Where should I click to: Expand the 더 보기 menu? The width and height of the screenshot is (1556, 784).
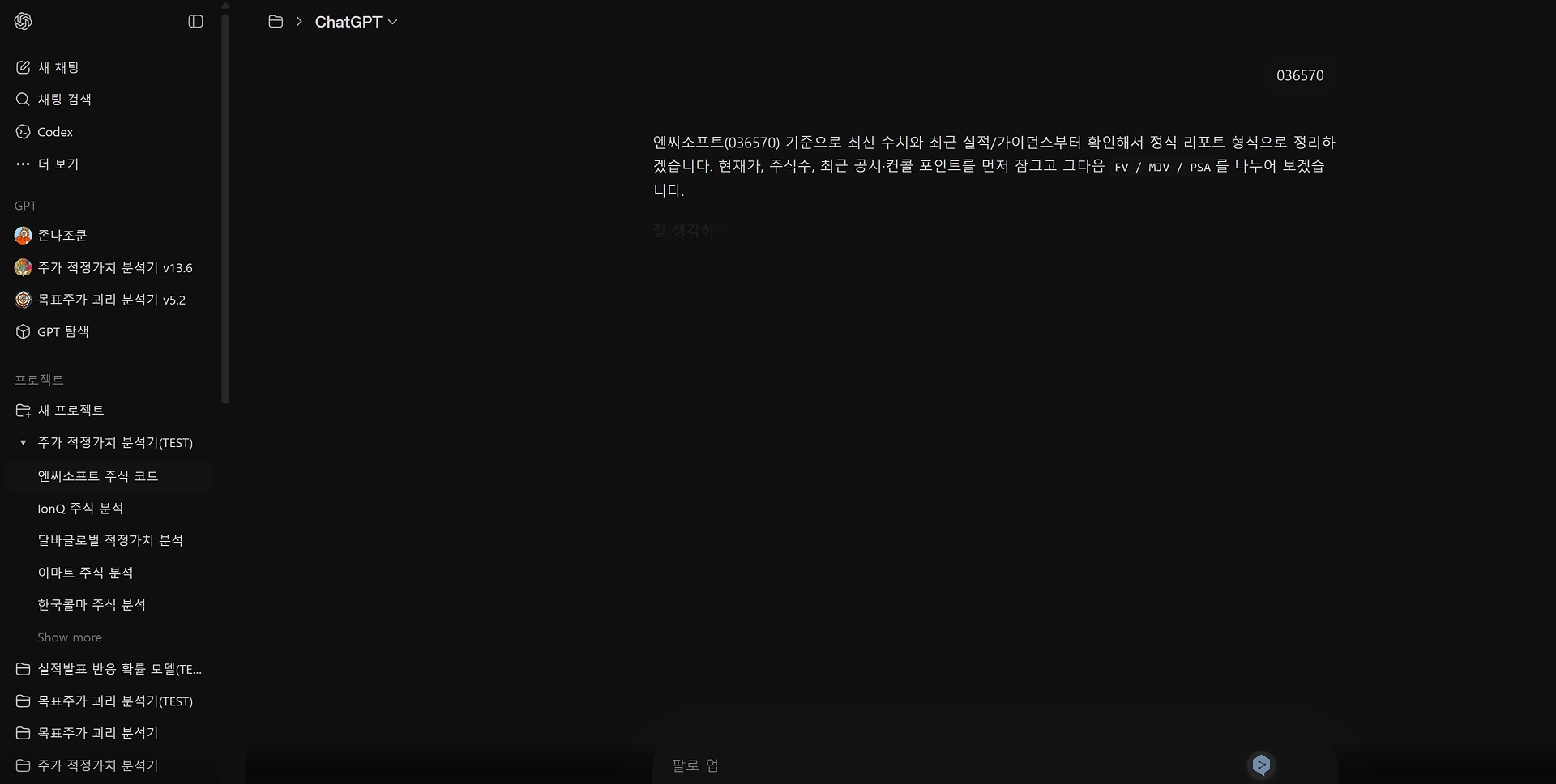109,164
